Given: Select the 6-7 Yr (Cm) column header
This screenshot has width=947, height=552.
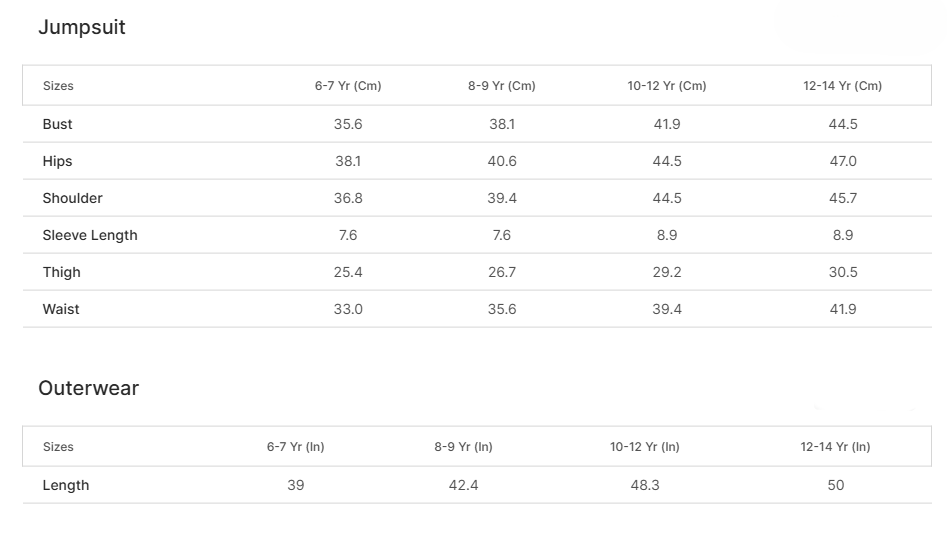Looking at the screenshot, I should pyautogui.click(x=348, y=86).
